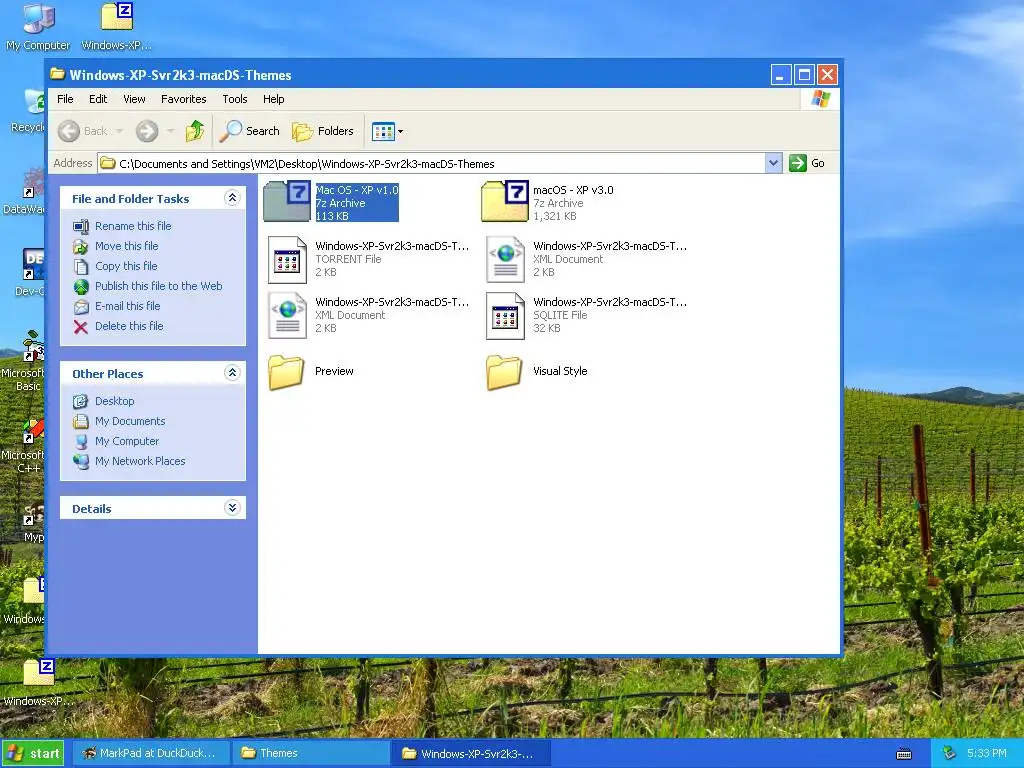Image resolution: width=1024 pixels, height=768 pixels.
Task: Toggle the Folders pane button
Action: click(x=323, y=131)
